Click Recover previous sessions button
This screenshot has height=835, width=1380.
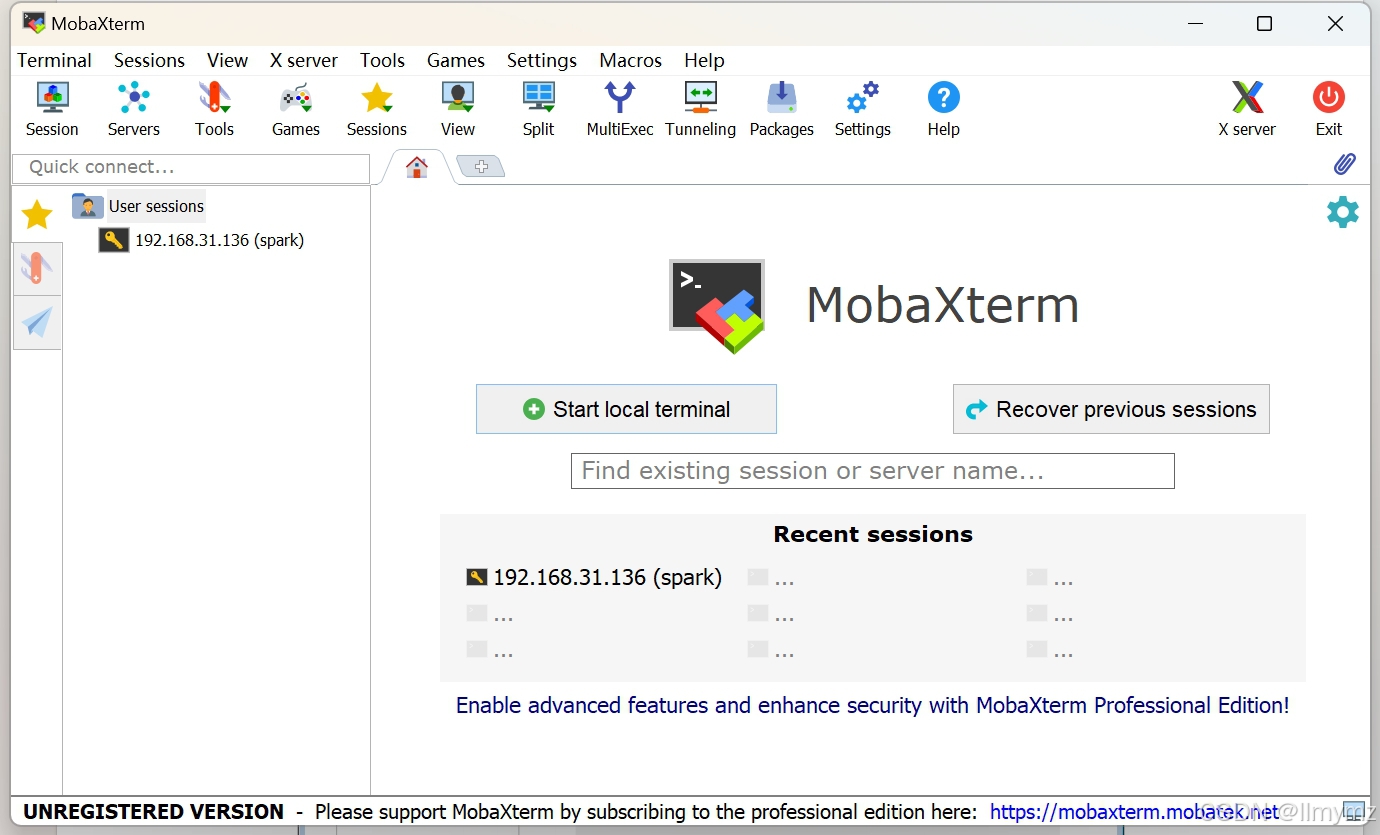(1111, 409)
